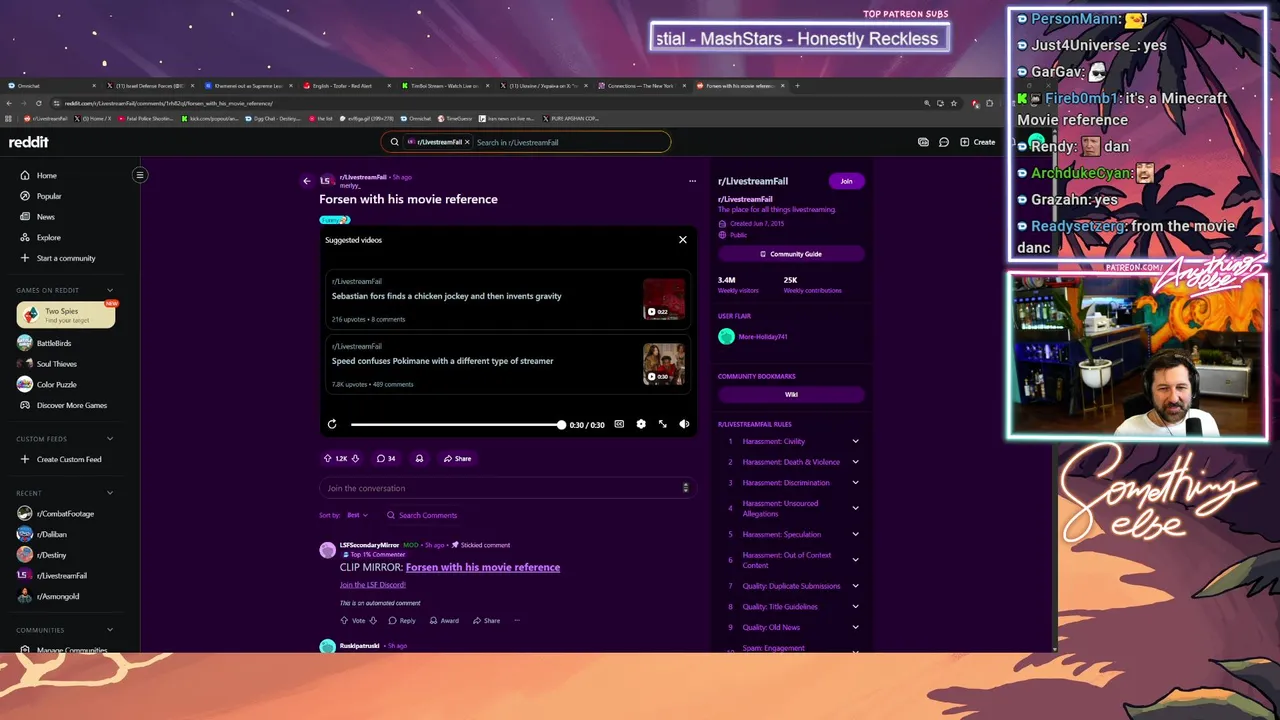
Task: Open the advertise icon in Reddit header
Action: 923,142
